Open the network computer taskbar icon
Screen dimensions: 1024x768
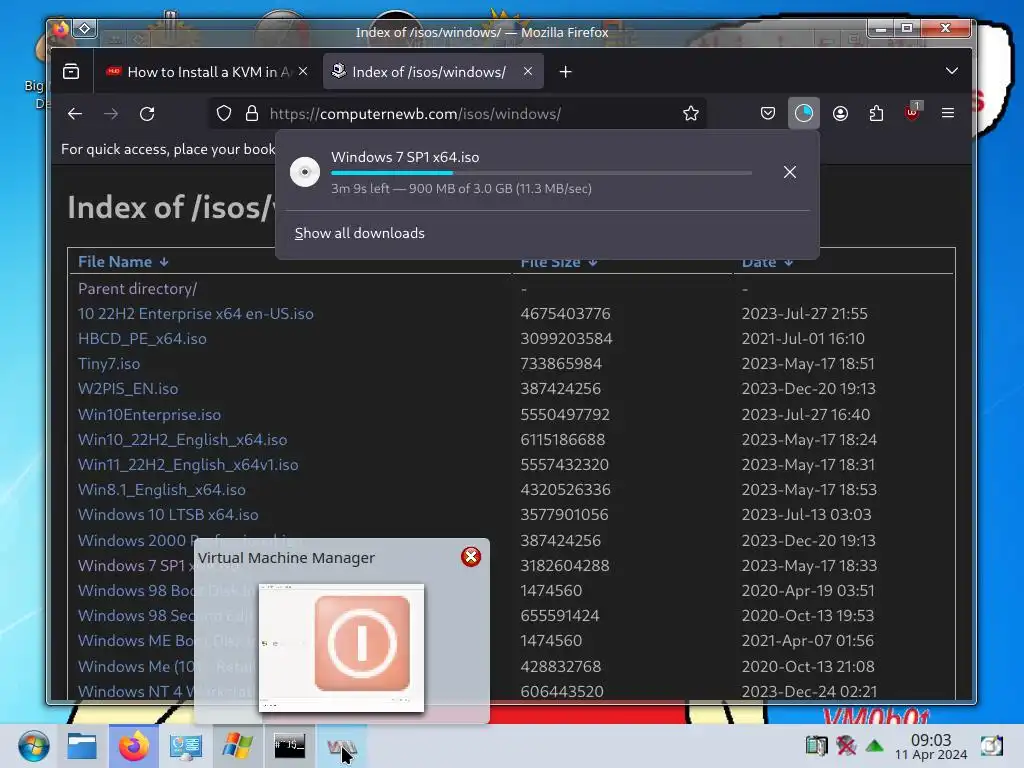click(x=185, y=746)
